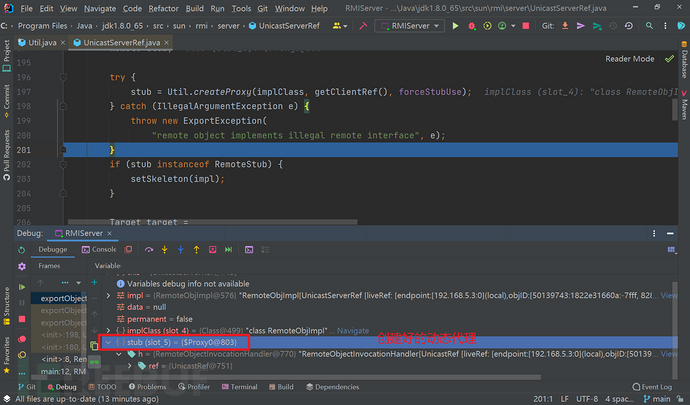Open the Terminal tool window

[239, 387]
